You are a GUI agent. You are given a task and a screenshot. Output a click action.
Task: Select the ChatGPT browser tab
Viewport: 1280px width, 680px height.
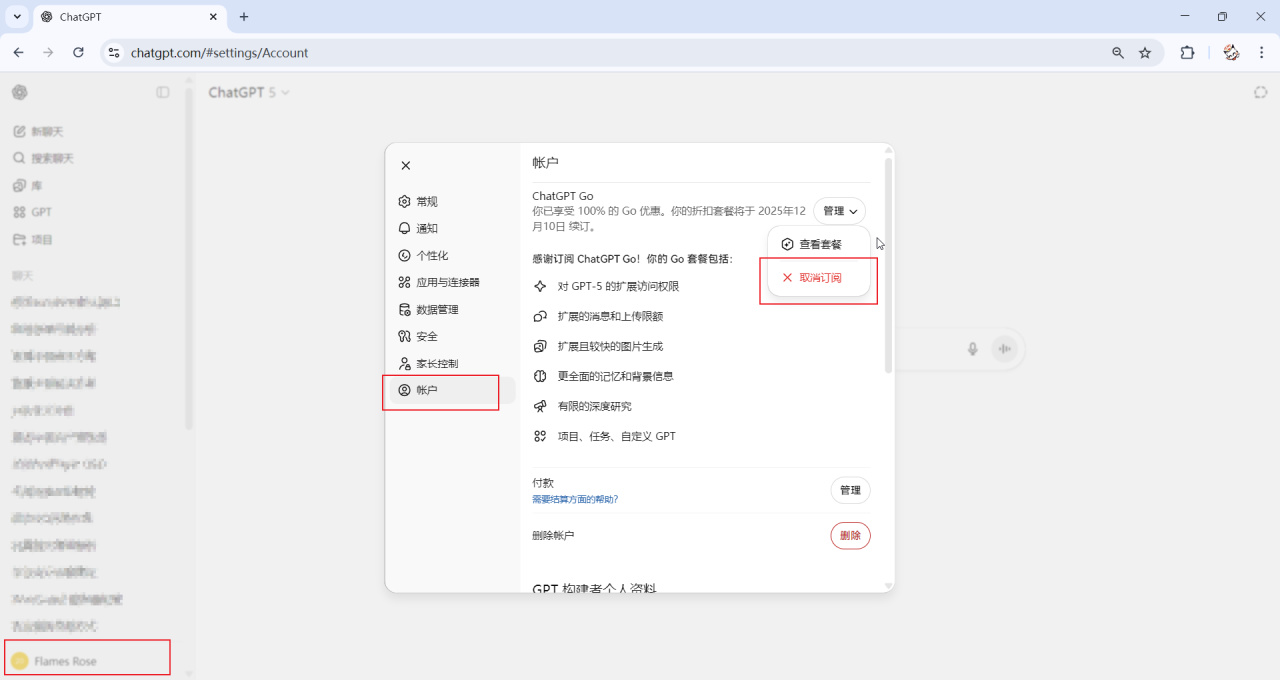130,17
